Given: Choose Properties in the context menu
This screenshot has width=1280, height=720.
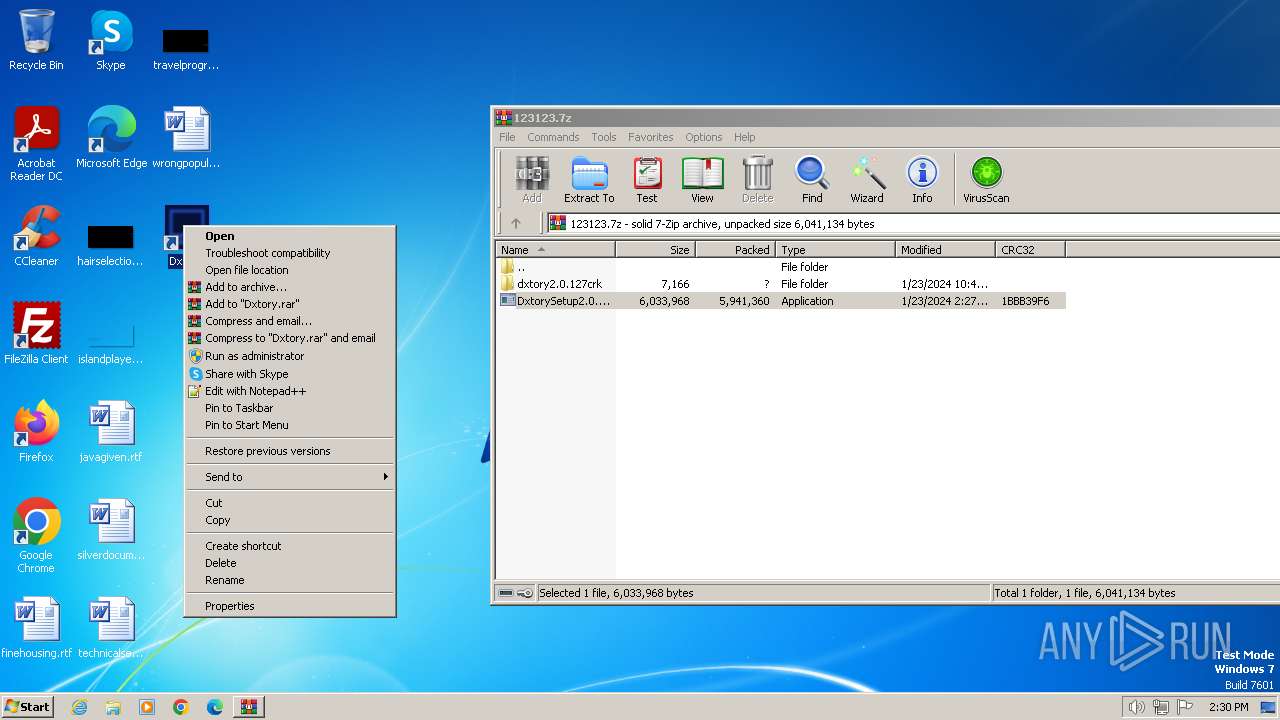Looking at the screenshot, I should click(x=291, y=606).
